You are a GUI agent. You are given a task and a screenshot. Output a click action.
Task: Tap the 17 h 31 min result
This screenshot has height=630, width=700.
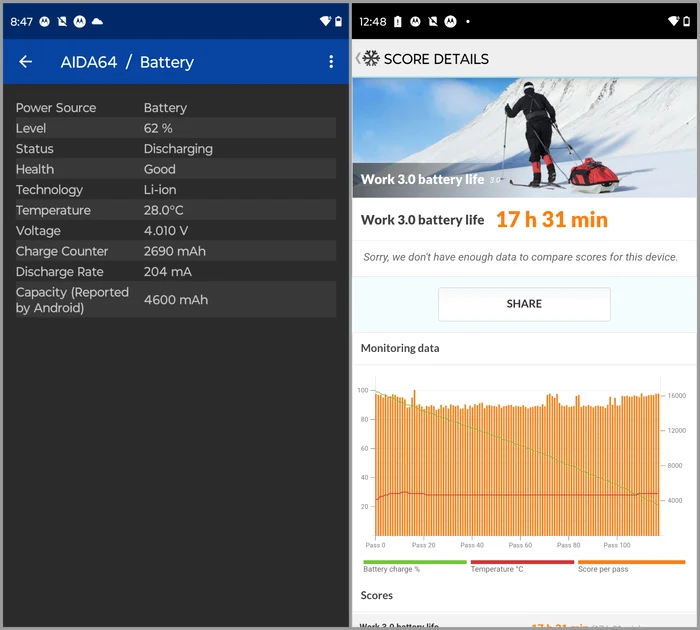[x=552, y=220]
